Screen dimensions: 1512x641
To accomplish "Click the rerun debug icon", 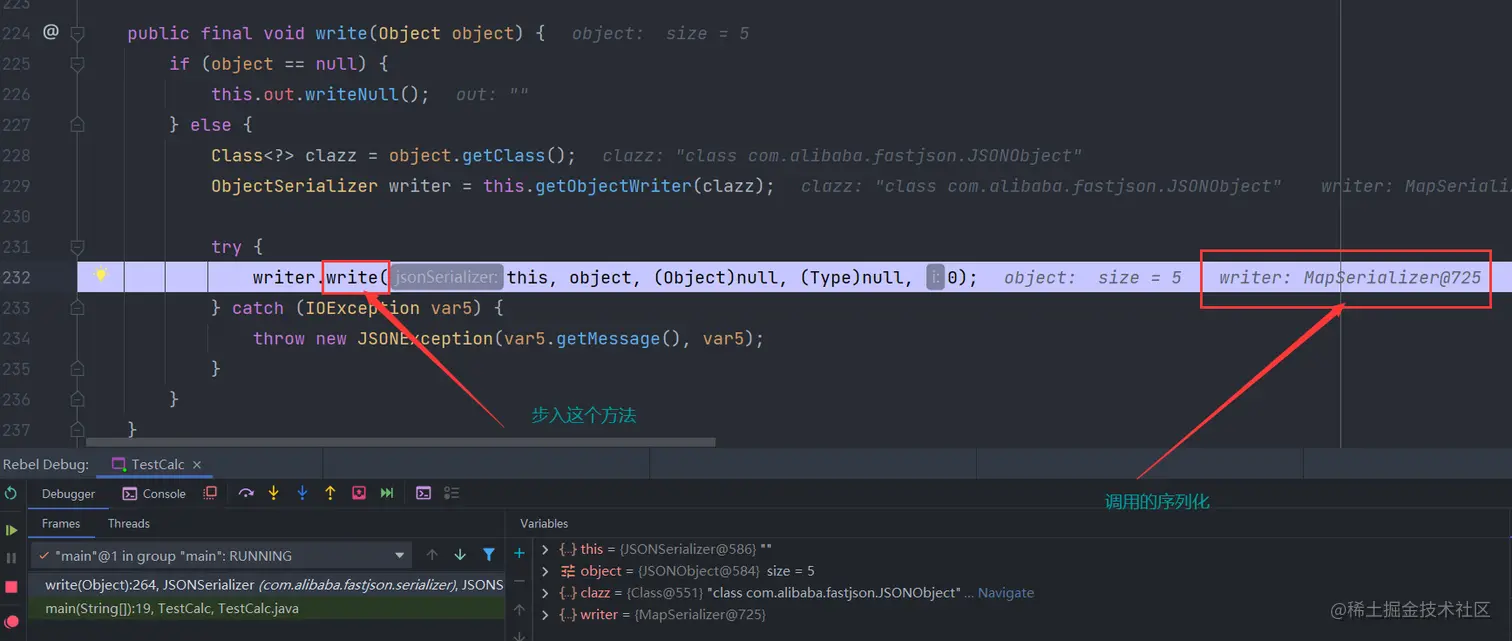I will click(11, 493).
